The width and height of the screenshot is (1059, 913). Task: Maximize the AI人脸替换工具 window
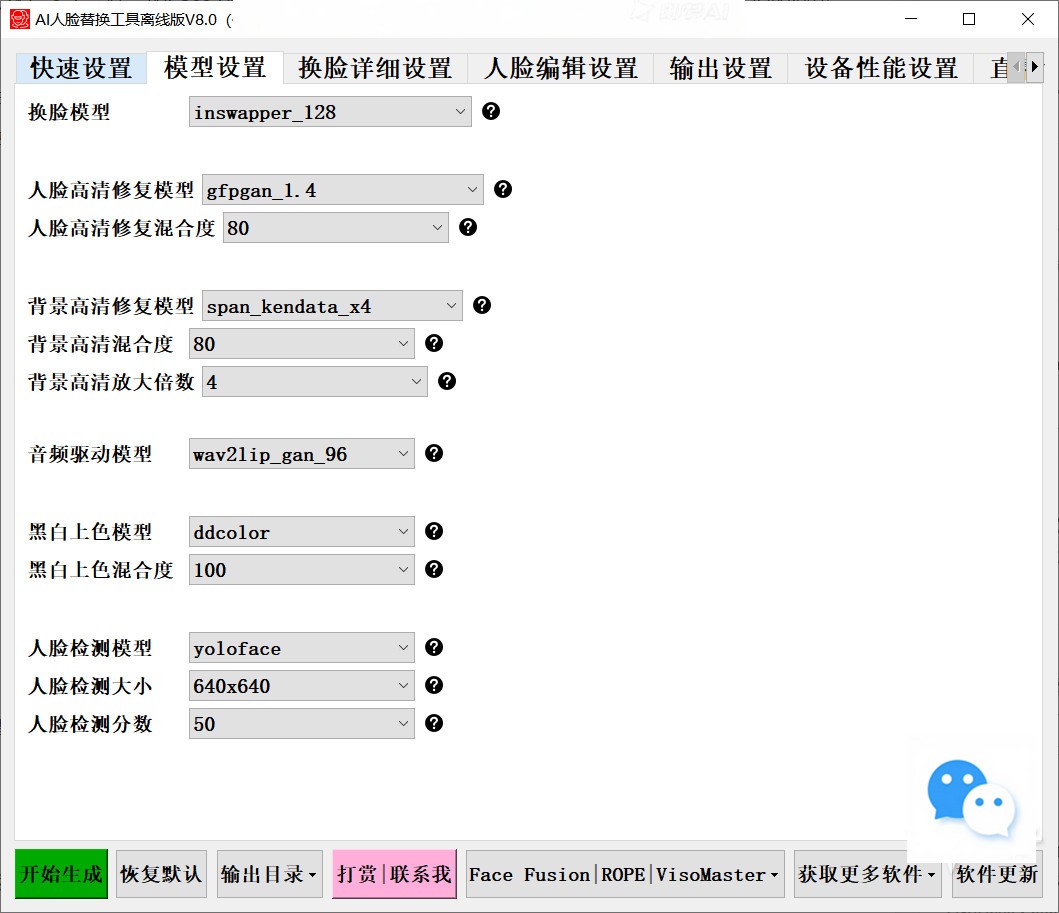tap(969, 19)
